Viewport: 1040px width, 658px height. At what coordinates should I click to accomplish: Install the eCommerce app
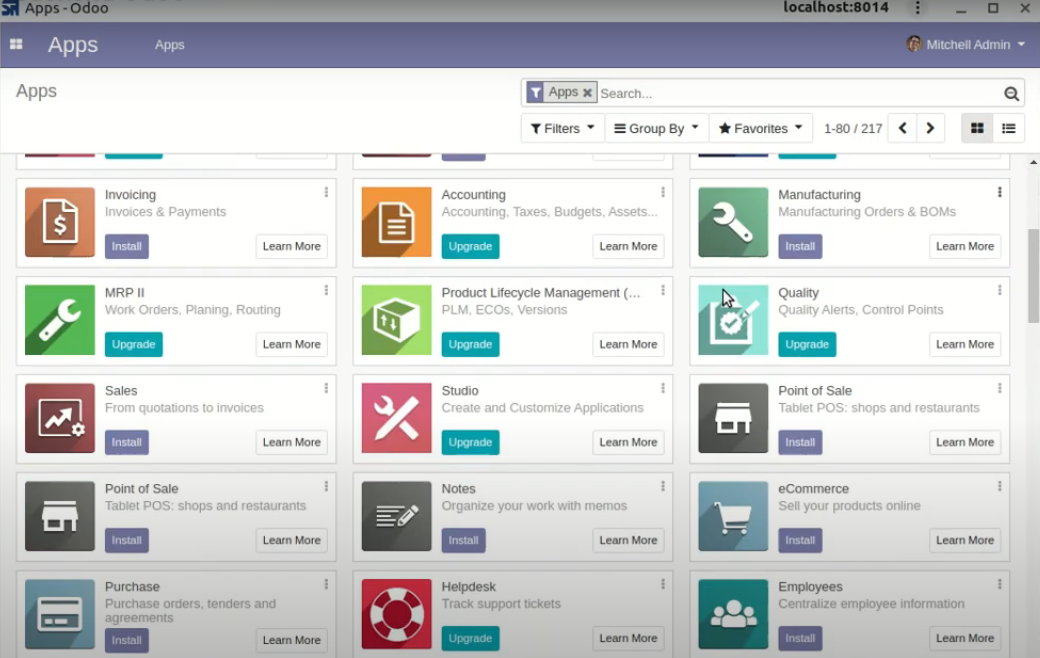tap(800, 540)
